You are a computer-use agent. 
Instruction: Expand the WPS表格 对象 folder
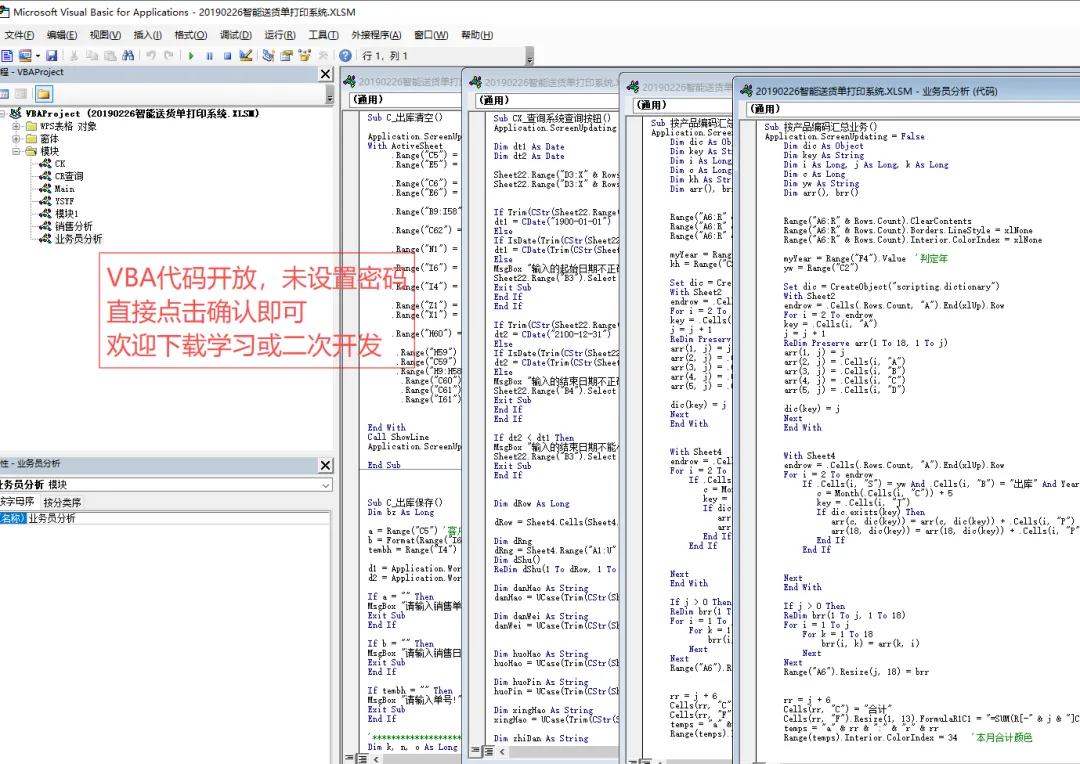pos(16,126)
